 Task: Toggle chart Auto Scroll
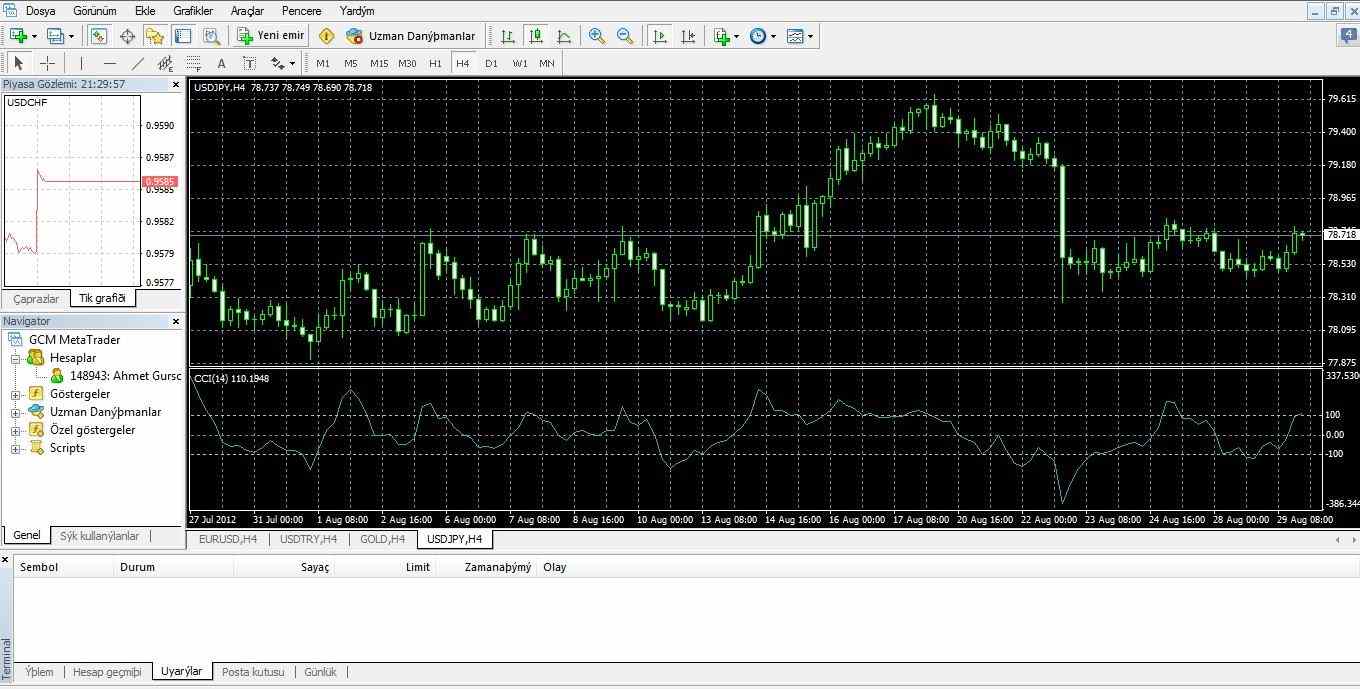click(x=659, y=36)
